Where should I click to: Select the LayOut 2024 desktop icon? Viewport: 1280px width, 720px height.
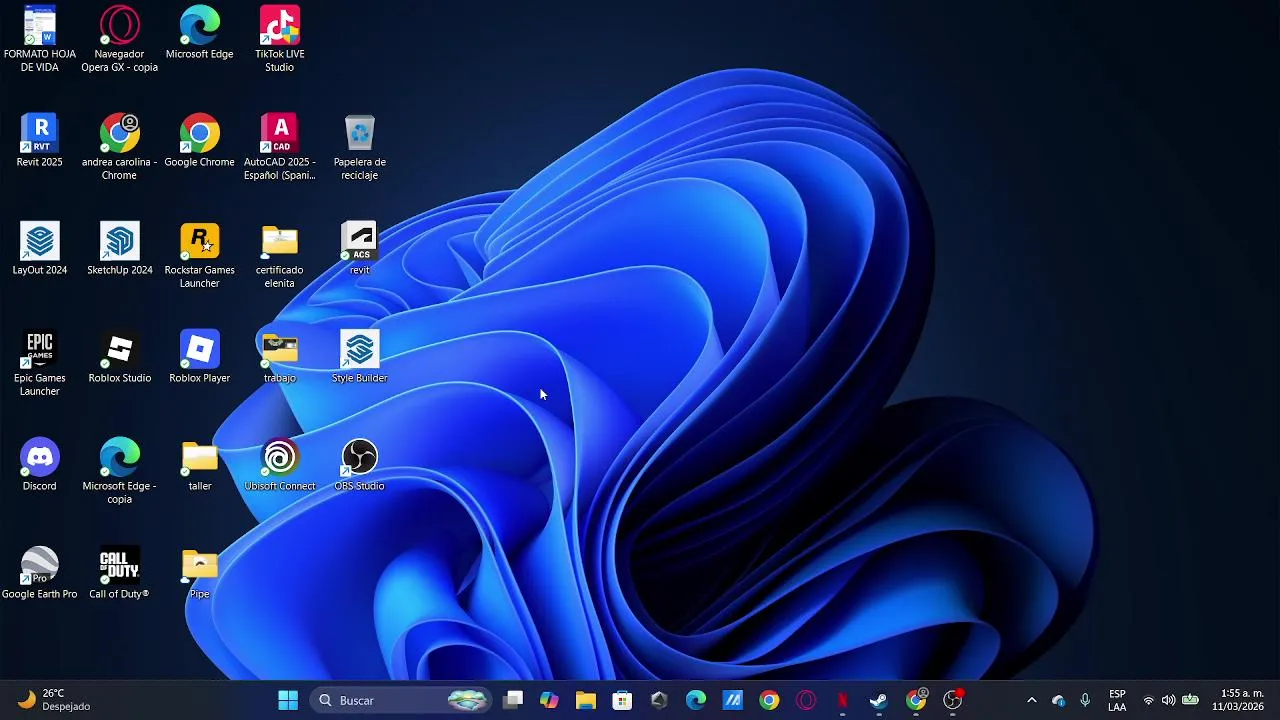[40, 249]
